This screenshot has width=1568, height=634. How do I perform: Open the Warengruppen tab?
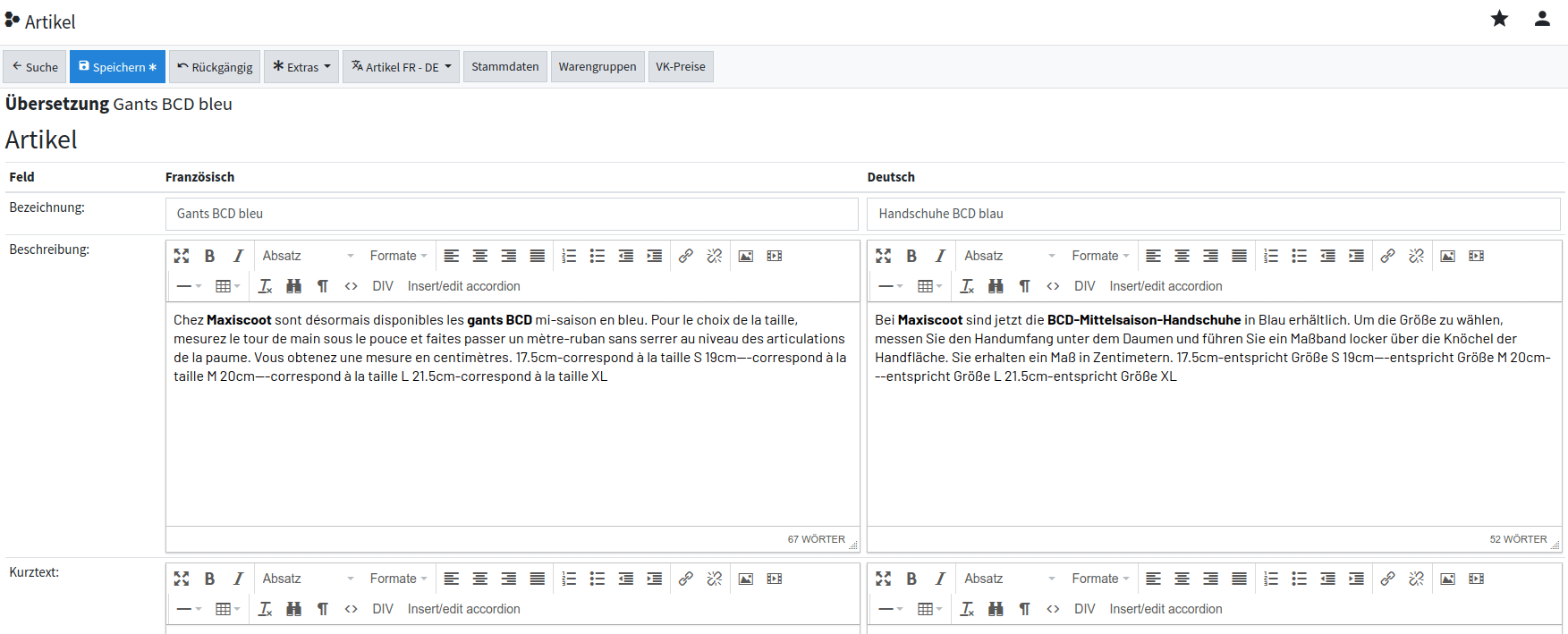(x=598, y=67)
